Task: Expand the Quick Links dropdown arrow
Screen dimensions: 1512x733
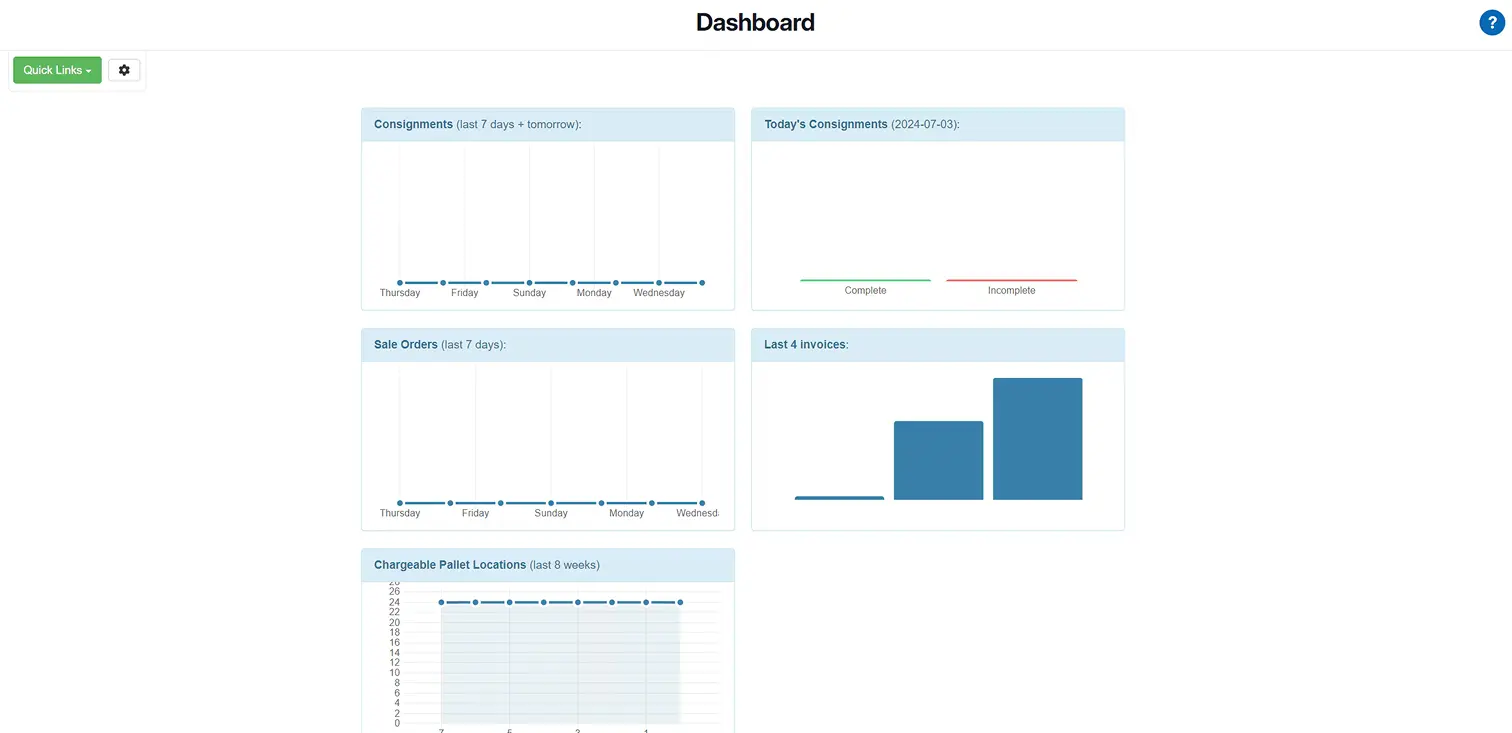Action: coord(87,70)
